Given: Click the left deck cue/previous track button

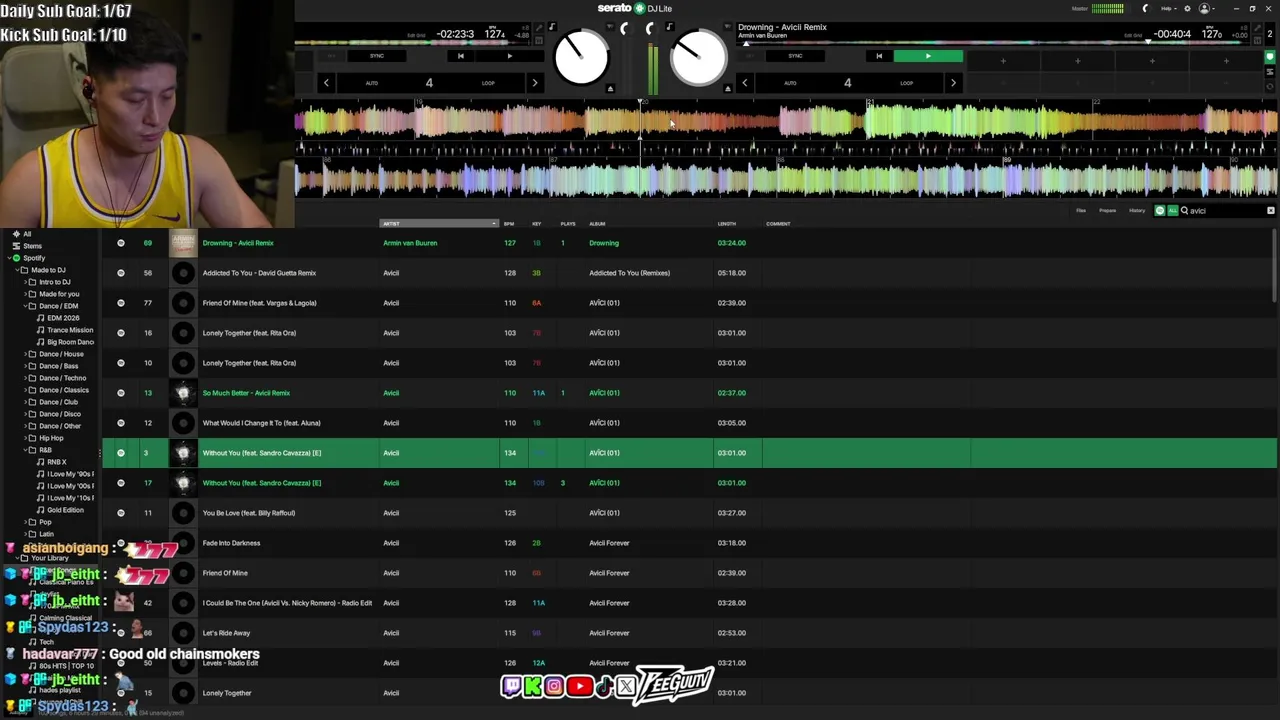Looking at the screenshot, I should (x=460, y=56).
